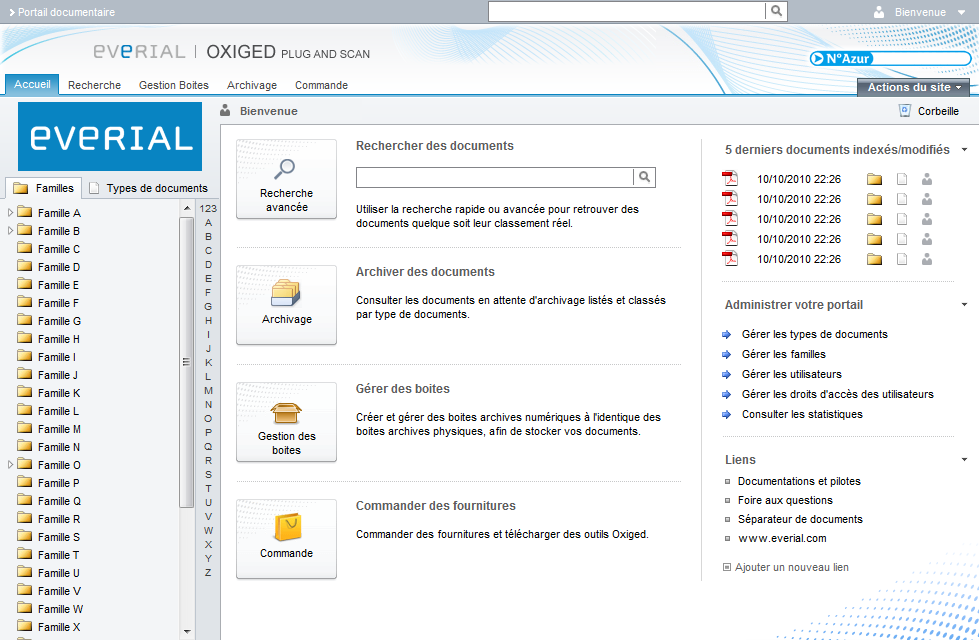
Task: Open Séparateur de documents link
Action: click(x=800, y=519)
